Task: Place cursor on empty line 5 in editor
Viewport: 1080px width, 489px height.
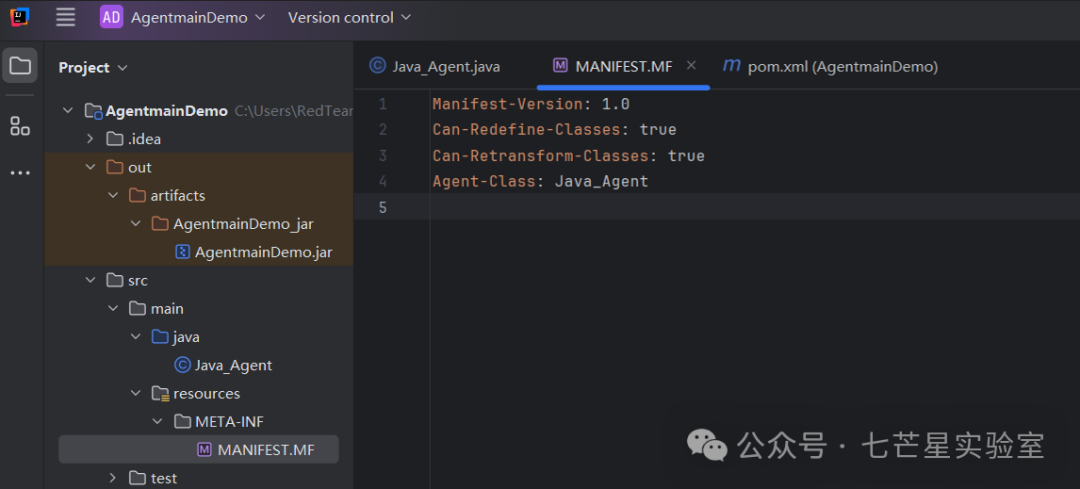Action: point(754,207)
